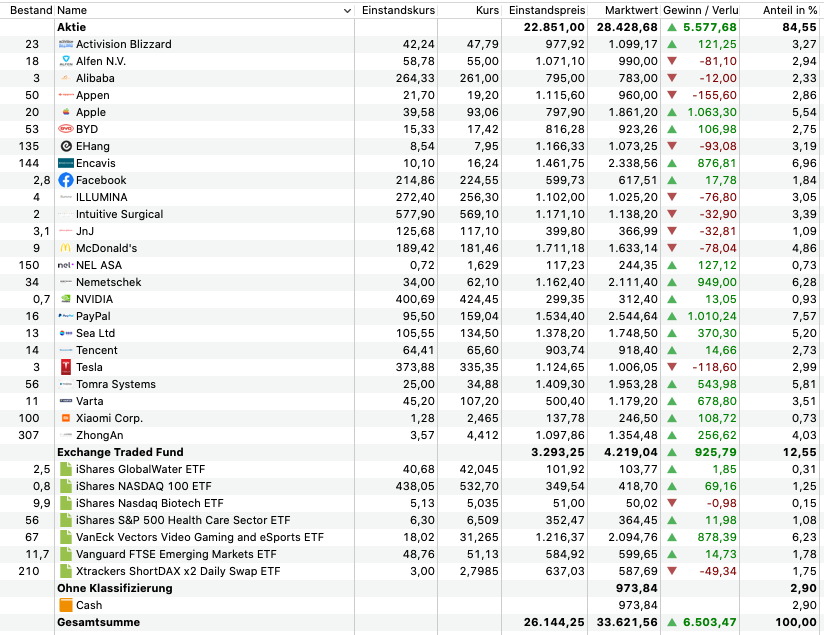The image size is (824, 635).
Task: Click the Alibaba logo icon
Action: pos(66,78)
